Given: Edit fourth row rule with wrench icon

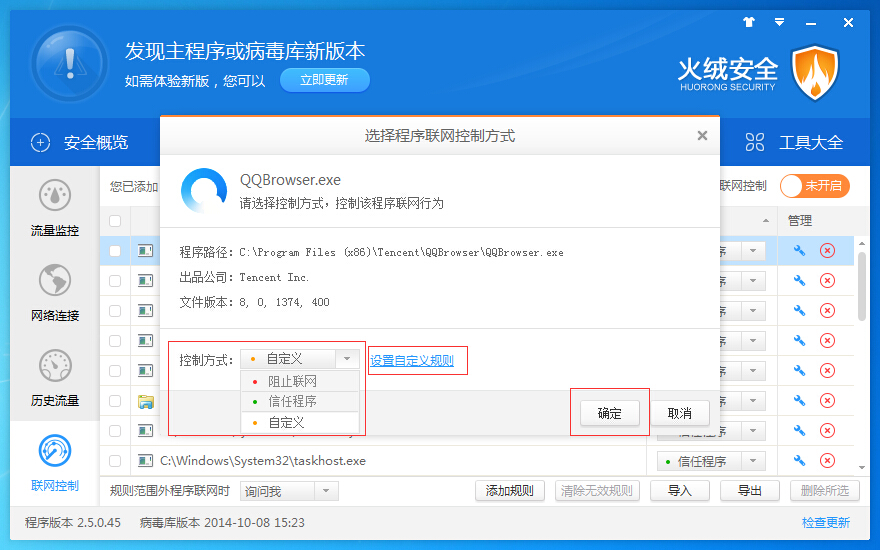Looking at the screenshot, I should point(799,340).
